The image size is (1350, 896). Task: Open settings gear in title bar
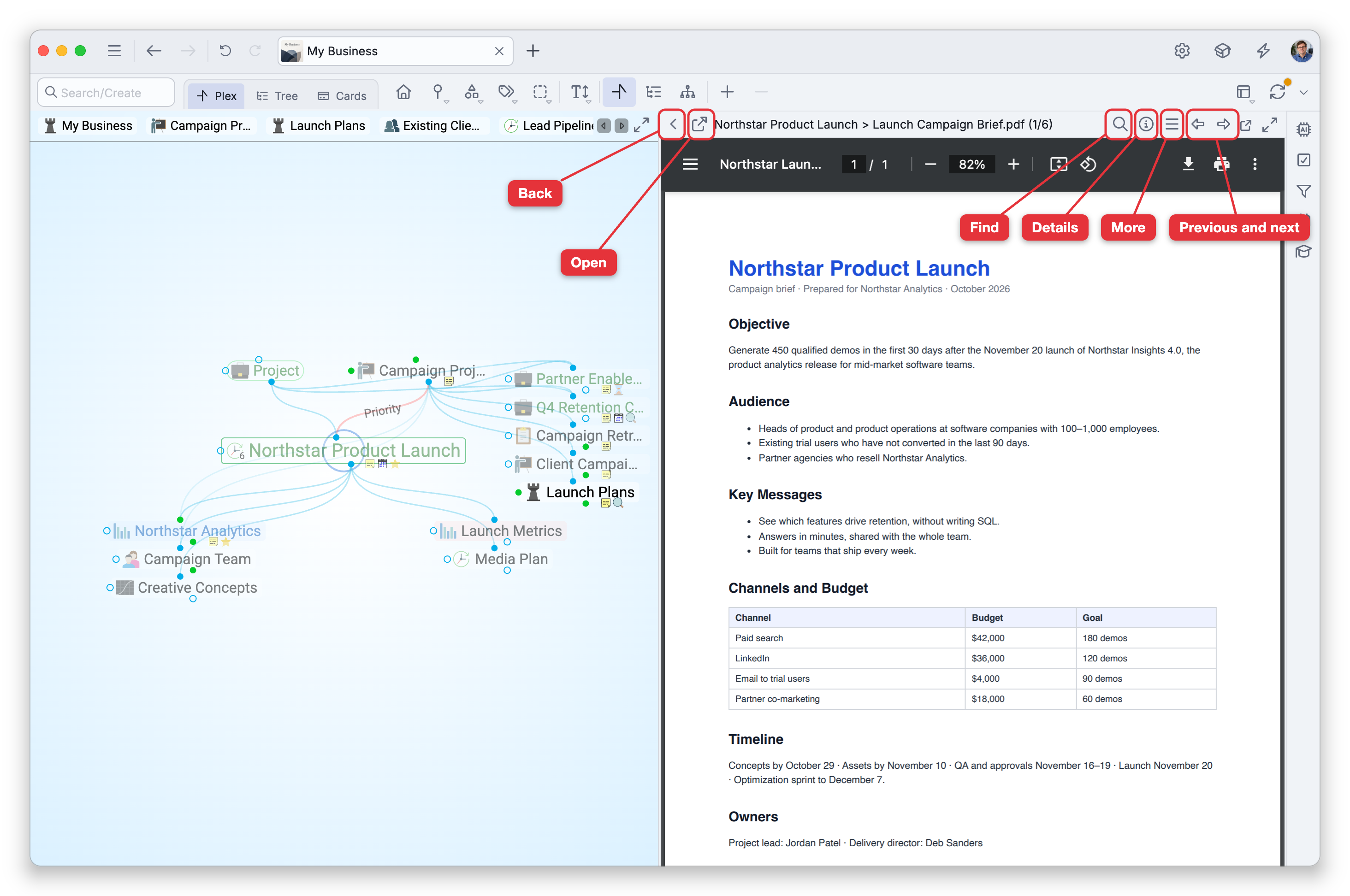click(1181, 51)
